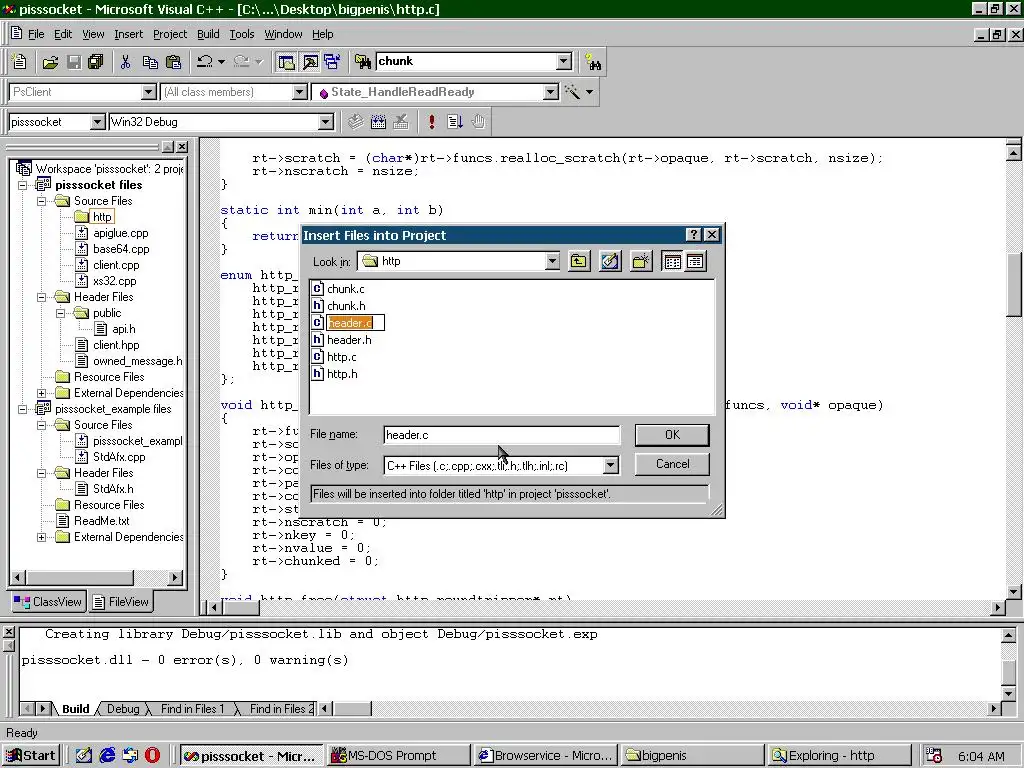Open the All class members dropdown
Viewport: 1024px width, 768px height.
pyautogui.click(x=299, y=92)
